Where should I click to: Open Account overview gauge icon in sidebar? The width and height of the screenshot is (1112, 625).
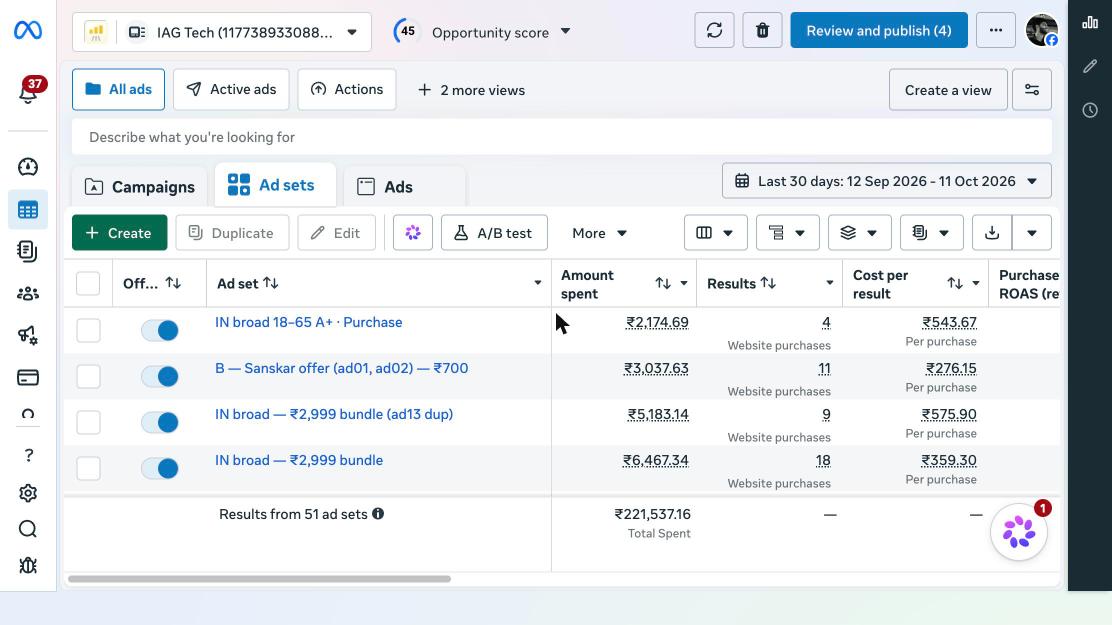pyautogui.click(x=28, y=167)
